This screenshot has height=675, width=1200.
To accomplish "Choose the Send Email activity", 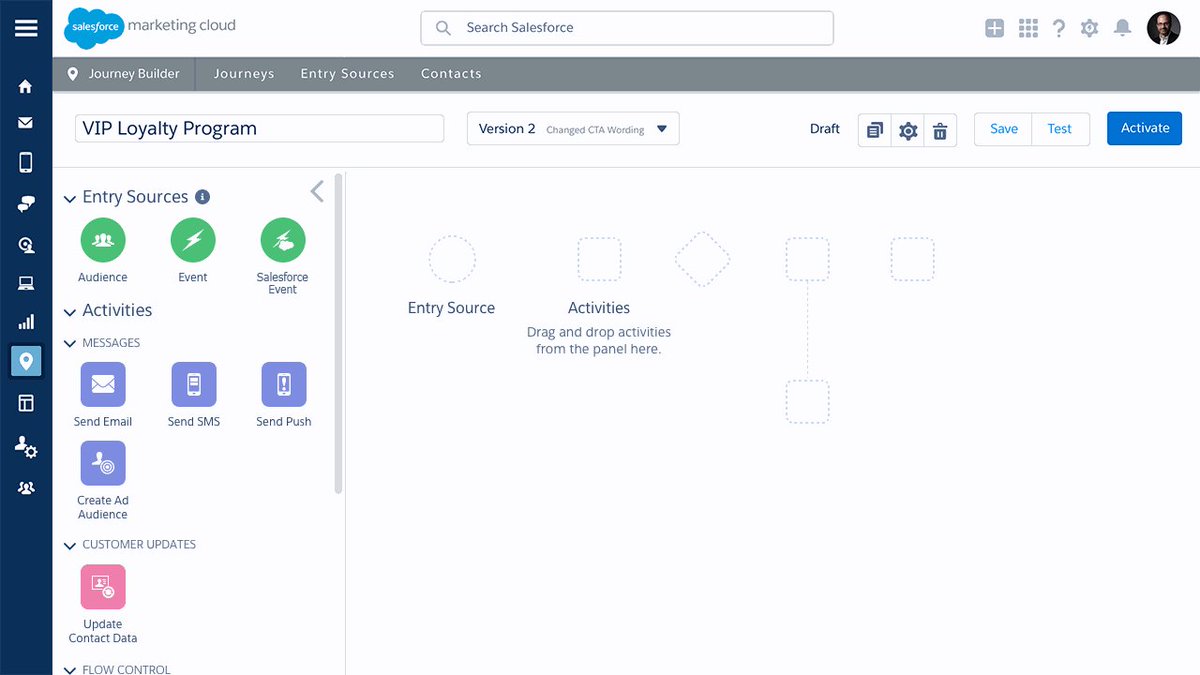I will [103, 384].
